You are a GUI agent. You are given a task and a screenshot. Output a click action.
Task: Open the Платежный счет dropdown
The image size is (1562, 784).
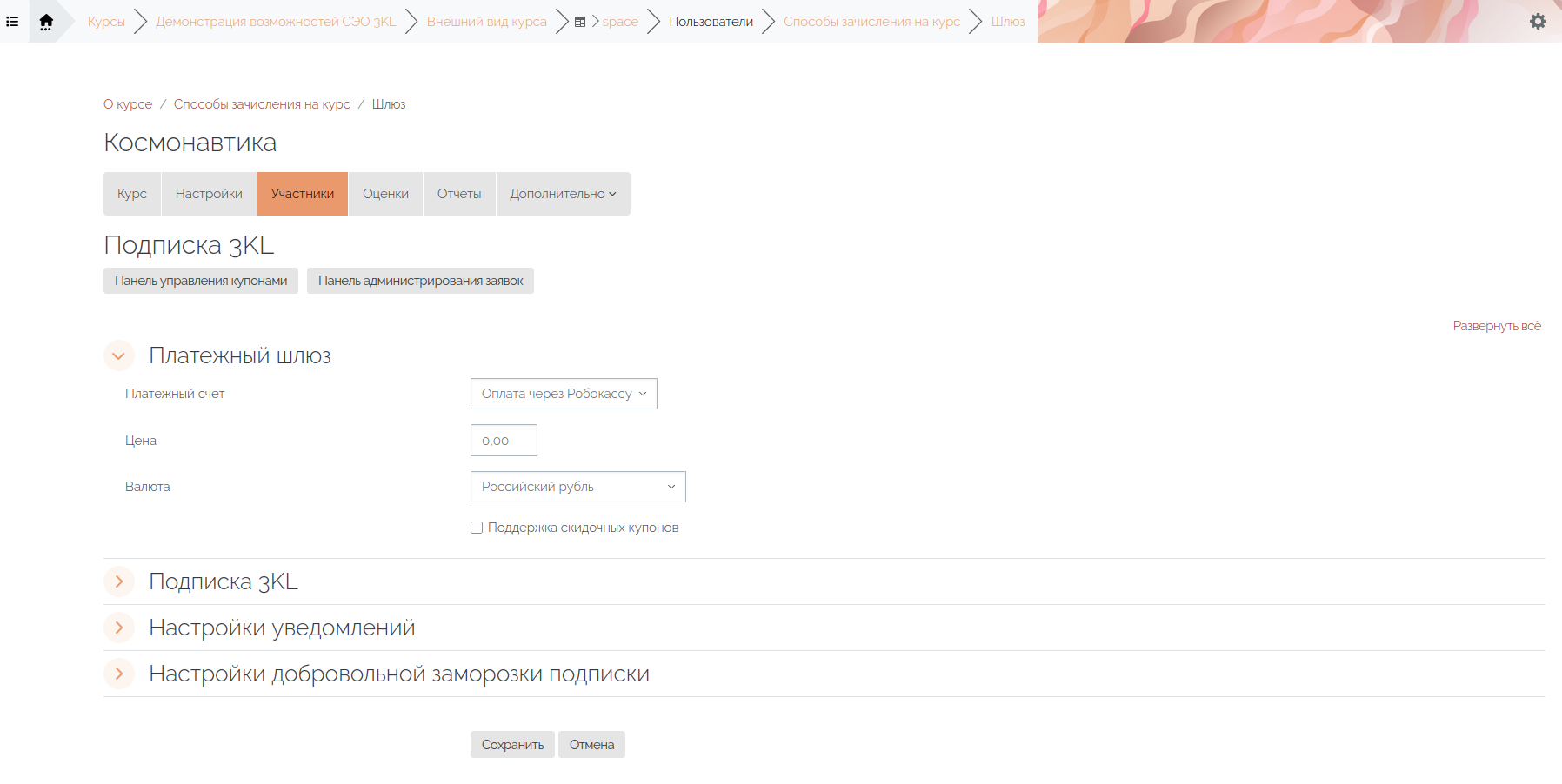[564, 394]
